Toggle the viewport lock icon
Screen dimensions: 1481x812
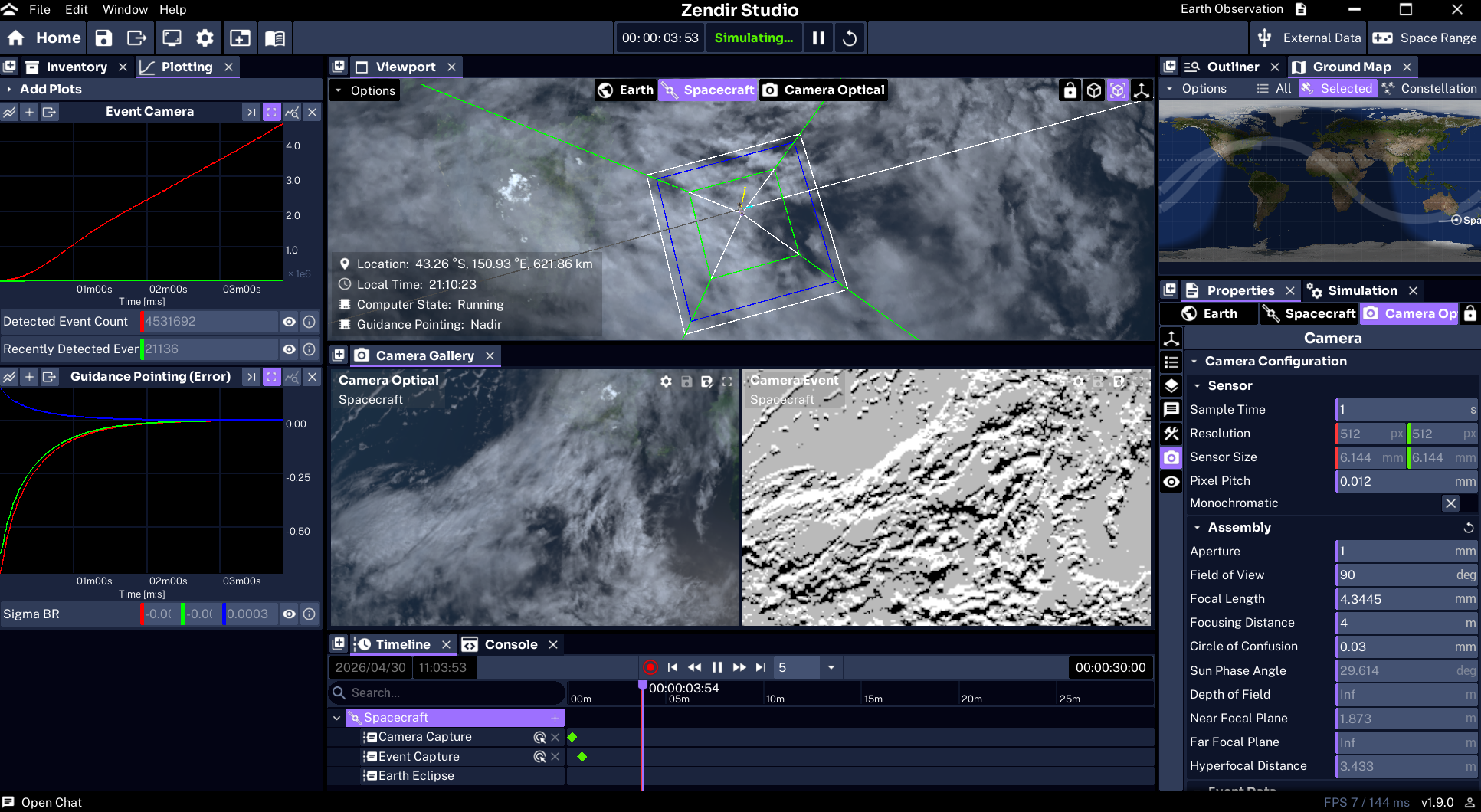(x=1070, y=90)
